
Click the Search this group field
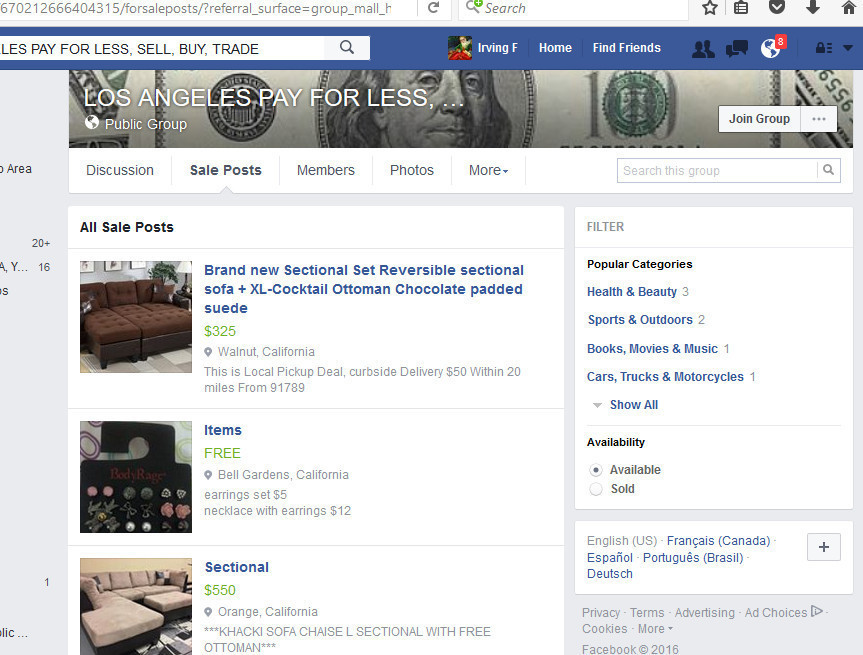click(717, 171)
